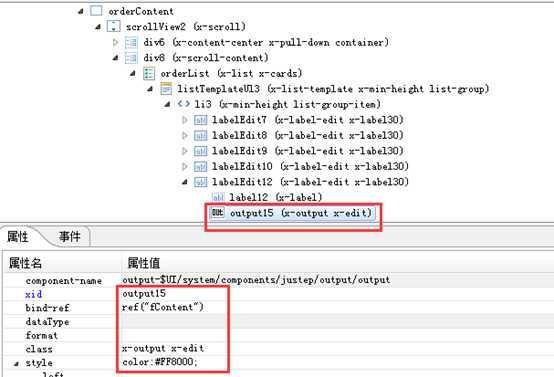Click the scrollView2 scroll icon
The width and height of the screenshot is (554, 377).
click(x=113, y=26)
